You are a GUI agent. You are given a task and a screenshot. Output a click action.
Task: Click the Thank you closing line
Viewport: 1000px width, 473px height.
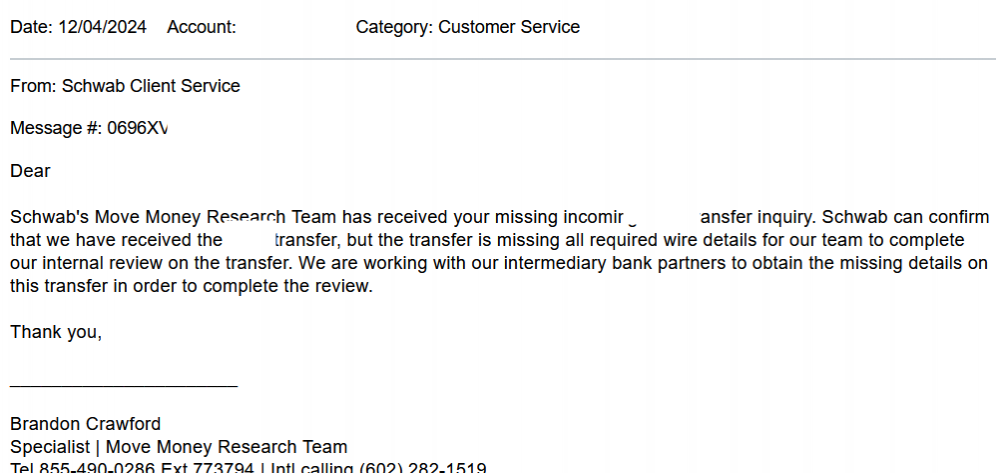coord(56,332)
